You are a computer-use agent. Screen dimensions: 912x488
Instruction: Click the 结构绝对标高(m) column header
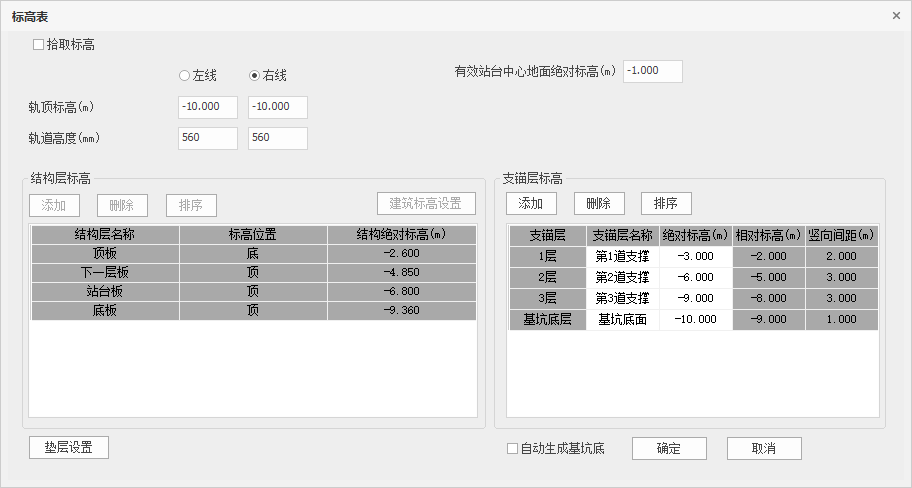[x=401, y=235]
